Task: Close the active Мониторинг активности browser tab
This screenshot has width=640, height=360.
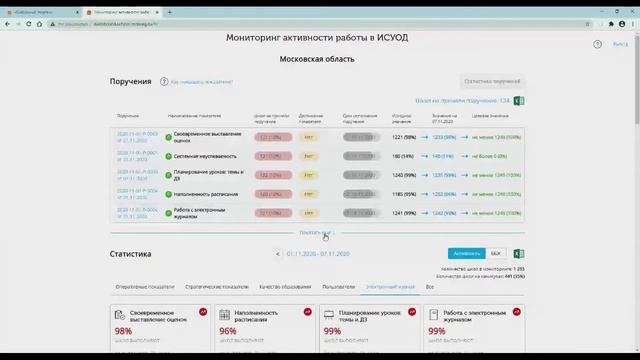Action: [157, 12]
